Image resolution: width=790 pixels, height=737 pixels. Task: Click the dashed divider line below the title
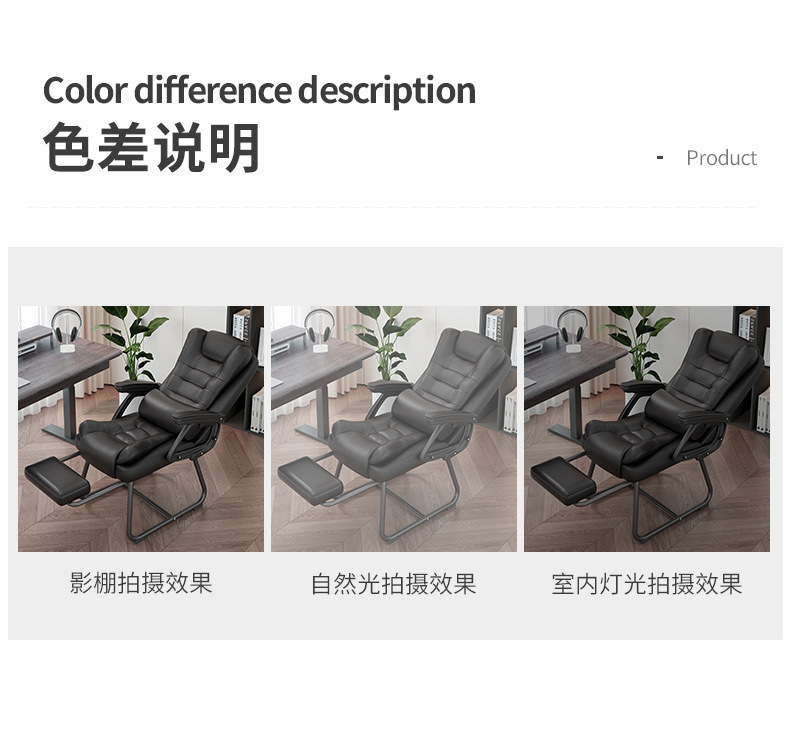(x=390, y=207)
